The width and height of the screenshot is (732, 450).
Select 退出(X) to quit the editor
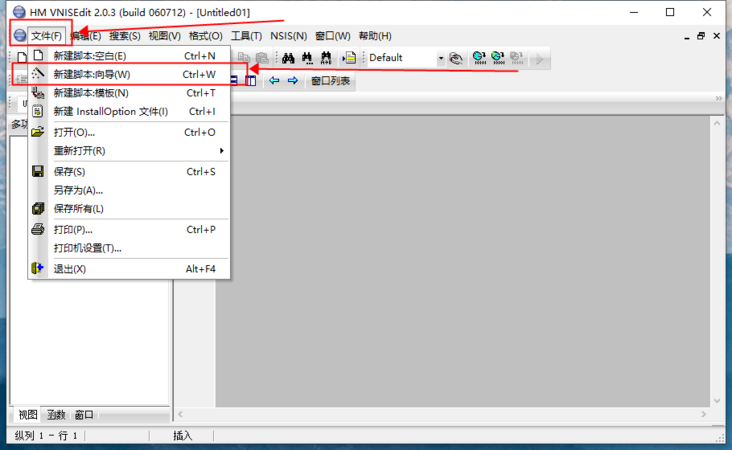[129, 269]
